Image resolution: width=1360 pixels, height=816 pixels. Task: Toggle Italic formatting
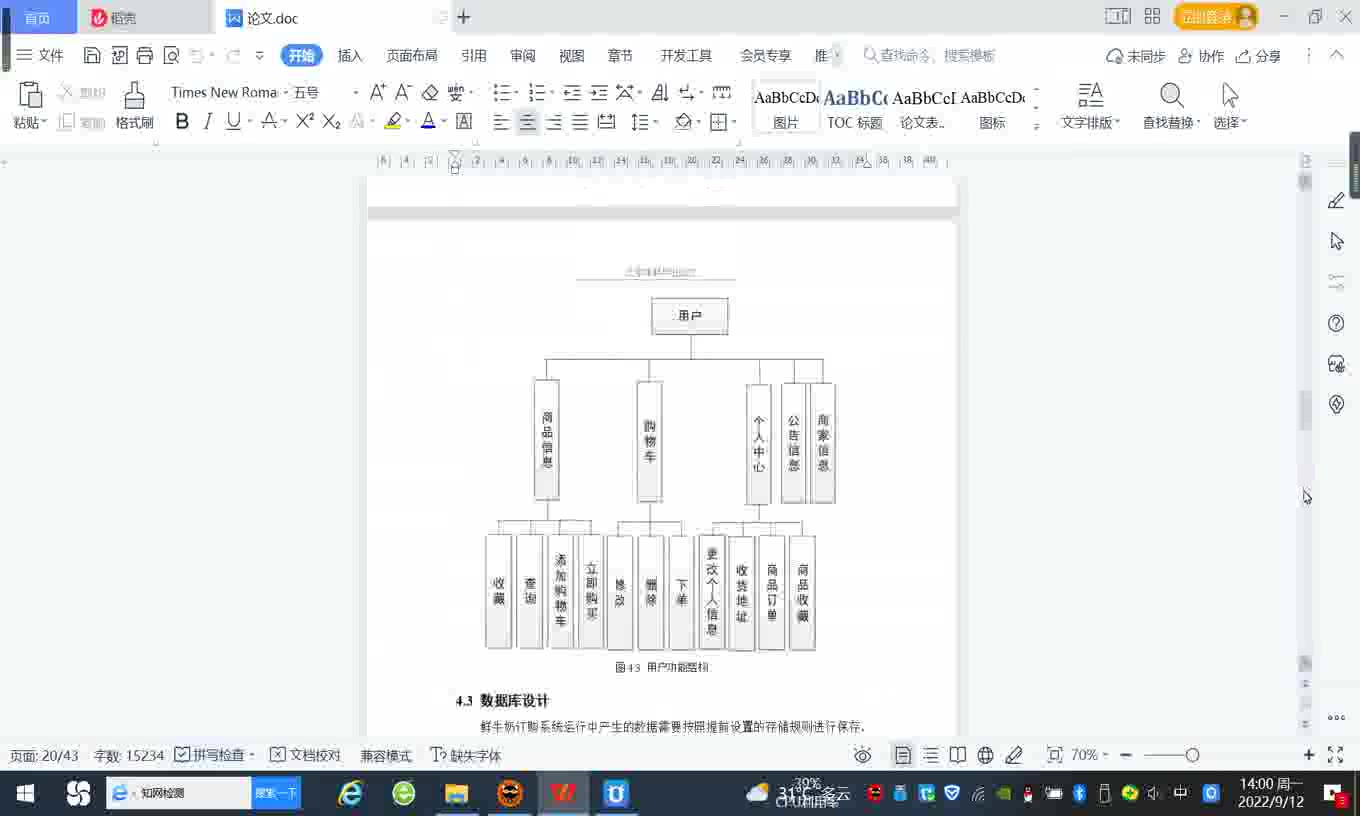[x=207, y=121]
